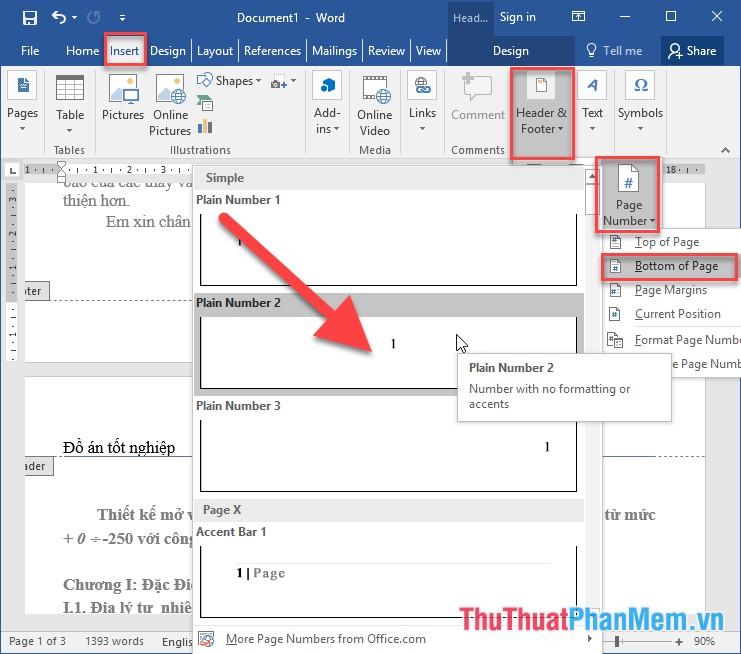Click the 1393 words count

click(114, 641)
